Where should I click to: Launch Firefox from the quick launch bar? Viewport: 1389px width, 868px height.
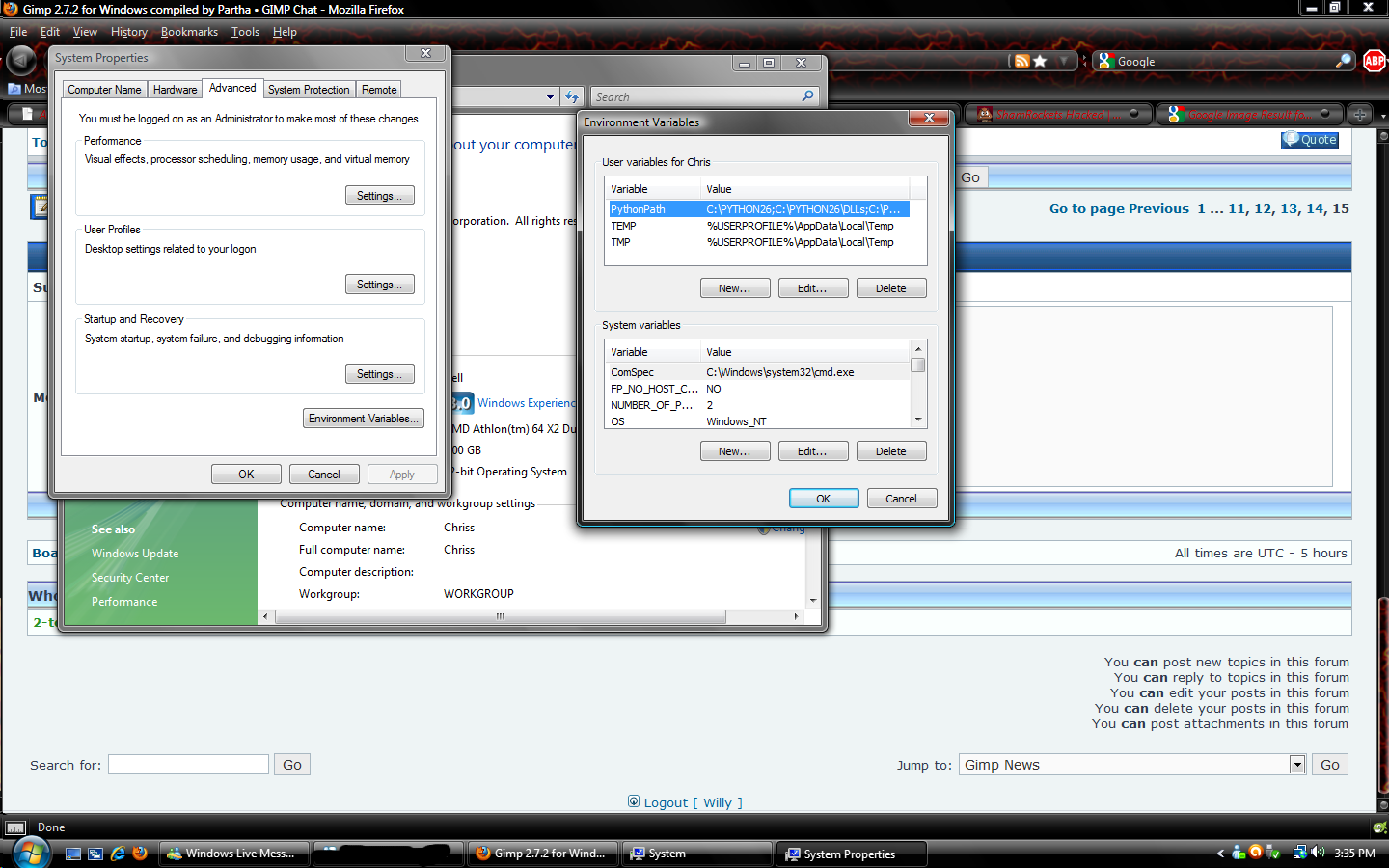point(140,854)
